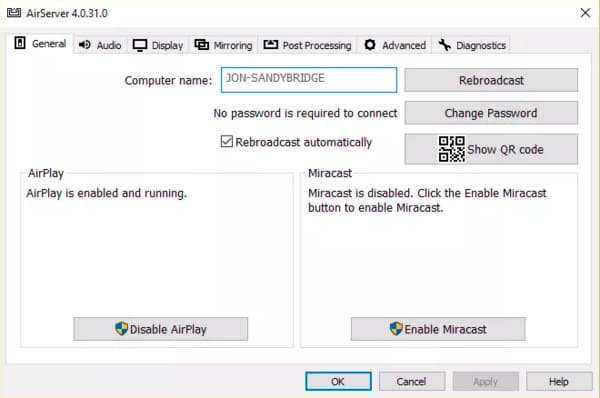
Task: Switch to the Diagnostics tab
Action: coord(471,45)
